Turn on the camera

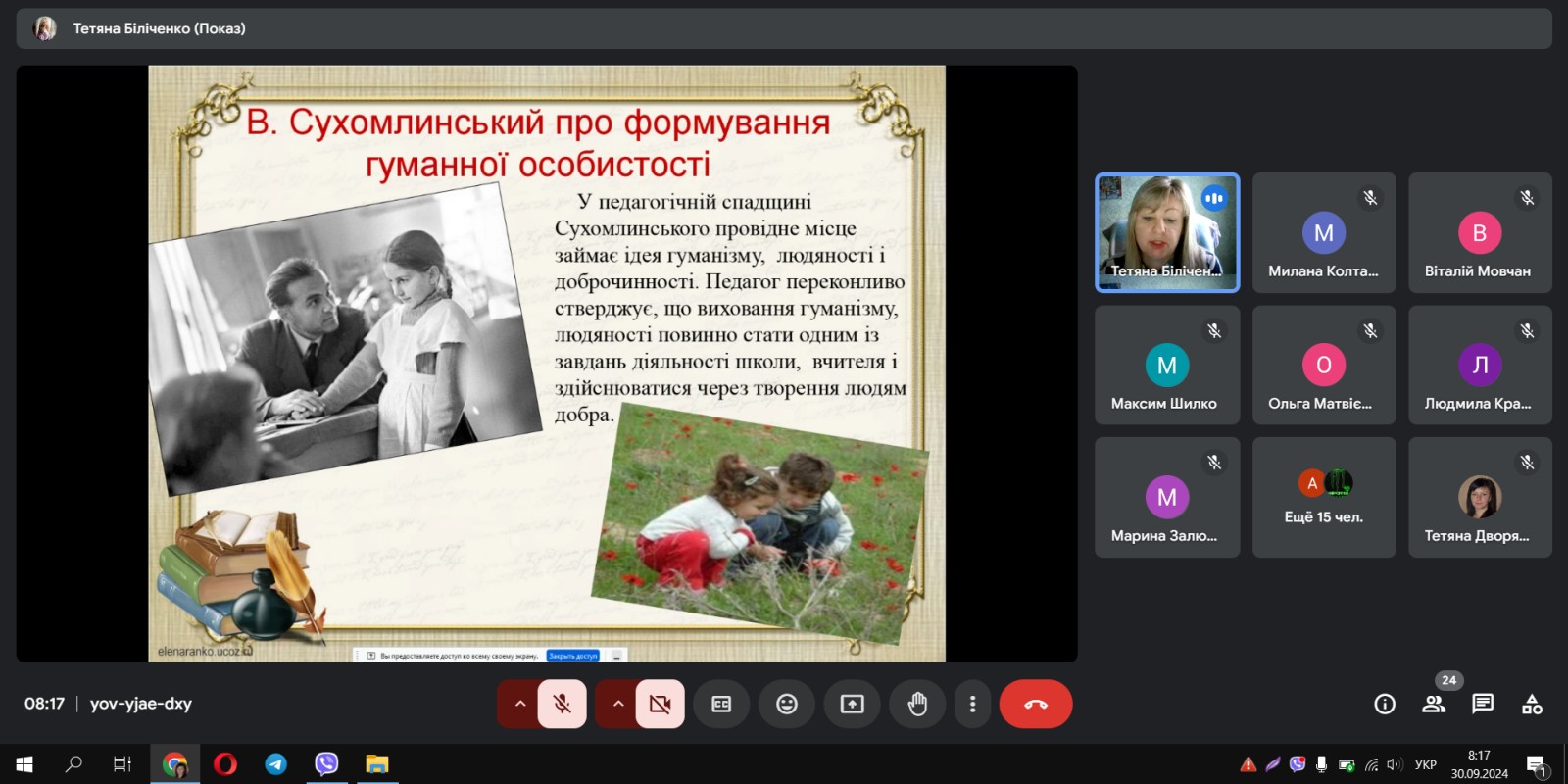[660, 704]
